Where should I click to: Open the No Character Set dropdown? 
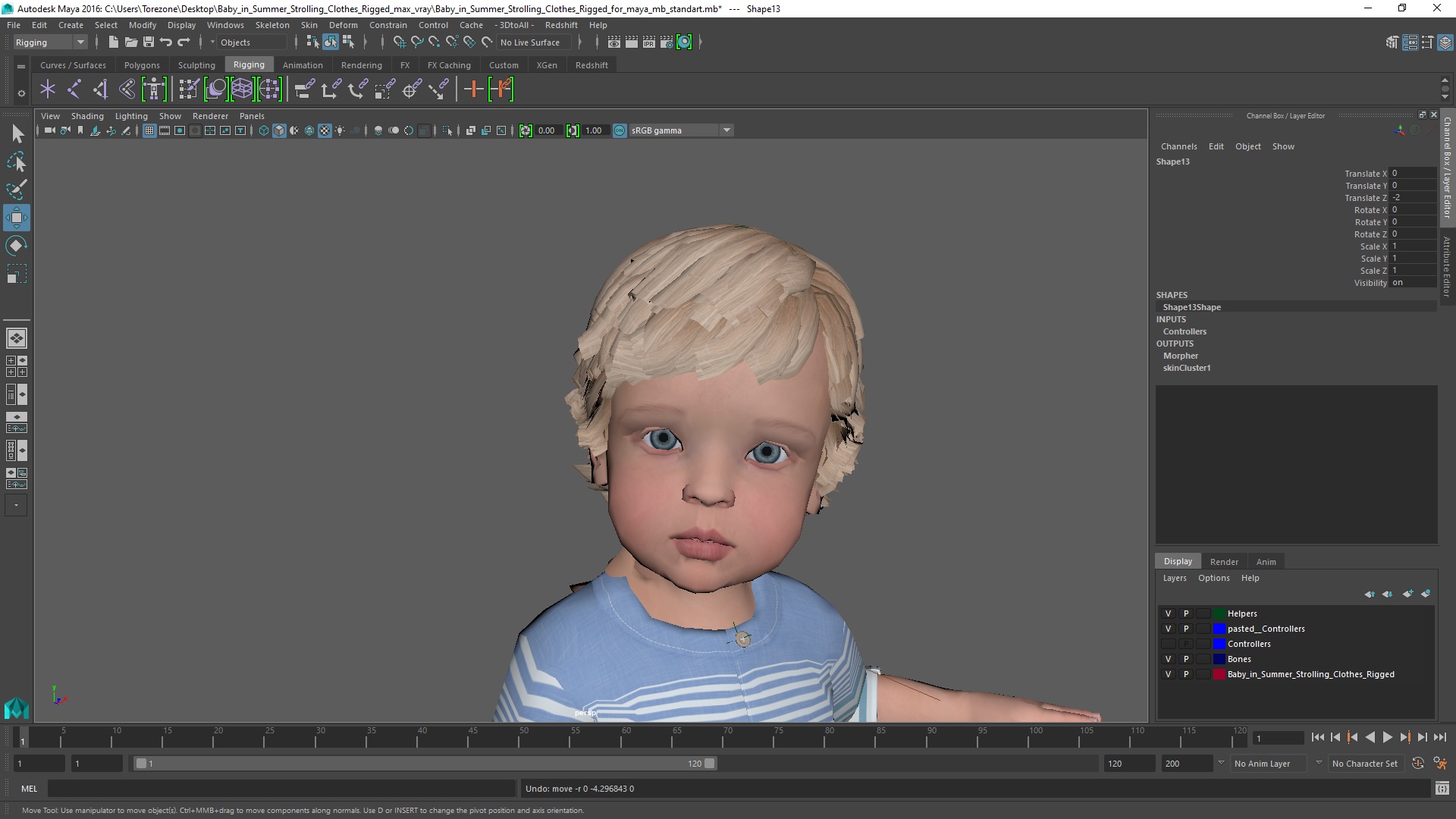pyautogui.click(x=1367, y=764)
